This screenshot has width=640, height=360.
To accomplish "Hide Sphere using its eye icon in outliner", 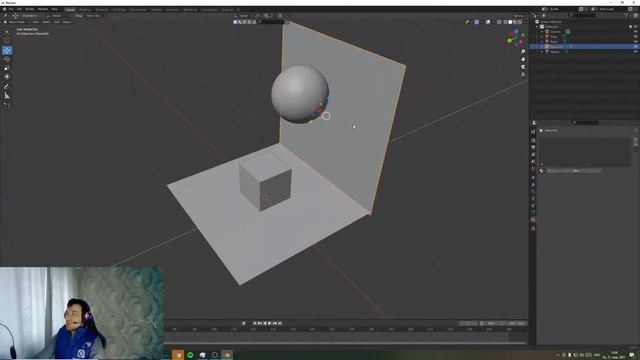I will (x=635, y=51).
